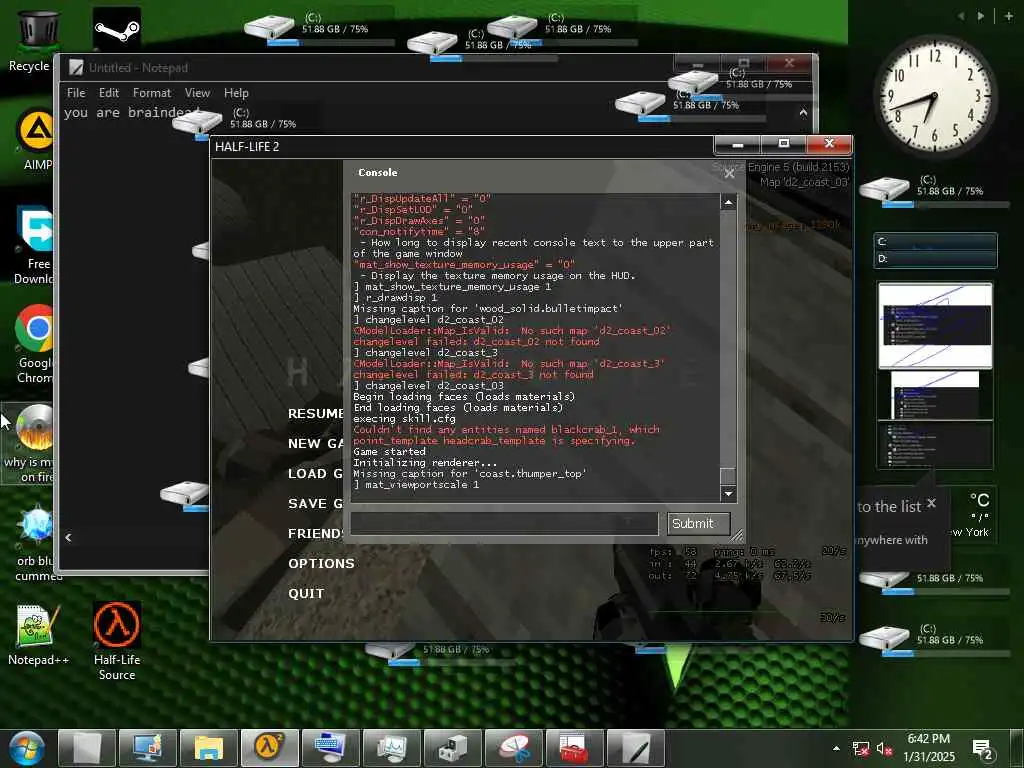Click the Notepad scroll up arrow
This screenshot has height=768, width=1024.
point(803,113)
